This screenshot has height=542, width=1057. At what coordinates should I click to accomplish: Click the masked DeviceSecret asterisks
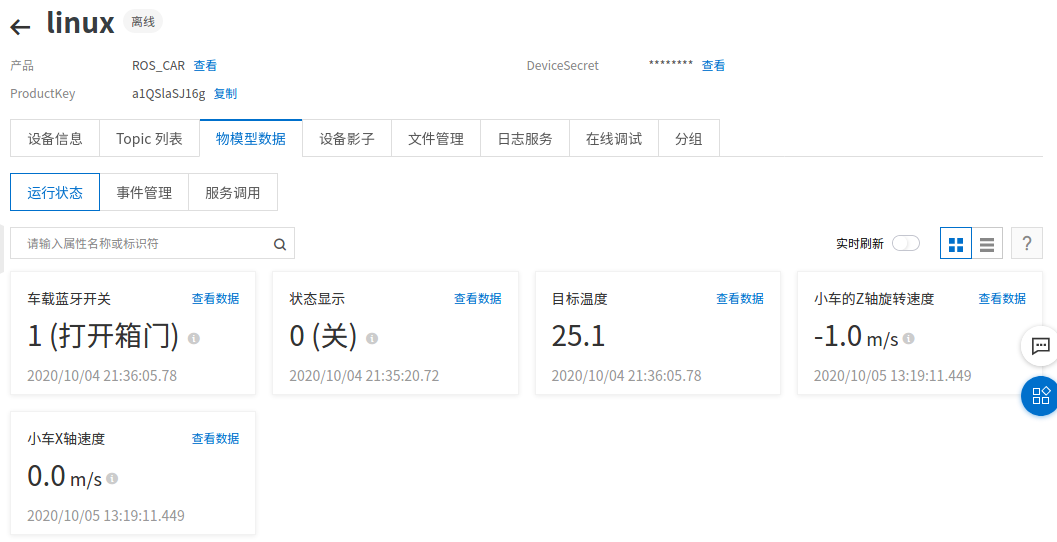(x=671, y=64)
